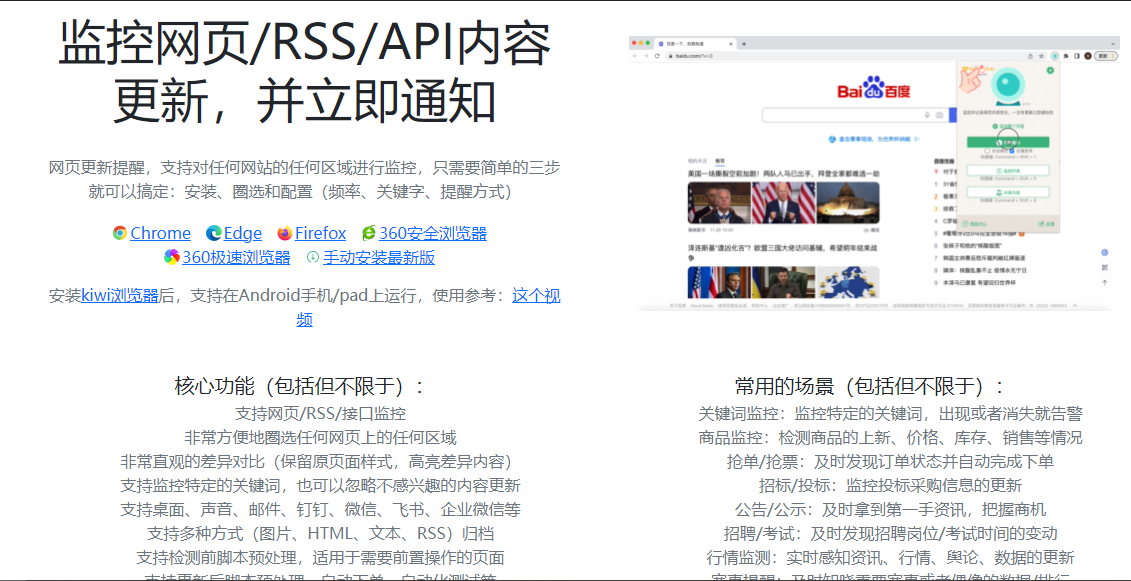Click the line 支持网页/RSS/接口监控
Image resolution: width=1131 pixels, height=581 pixels.
tap(321, 414)
